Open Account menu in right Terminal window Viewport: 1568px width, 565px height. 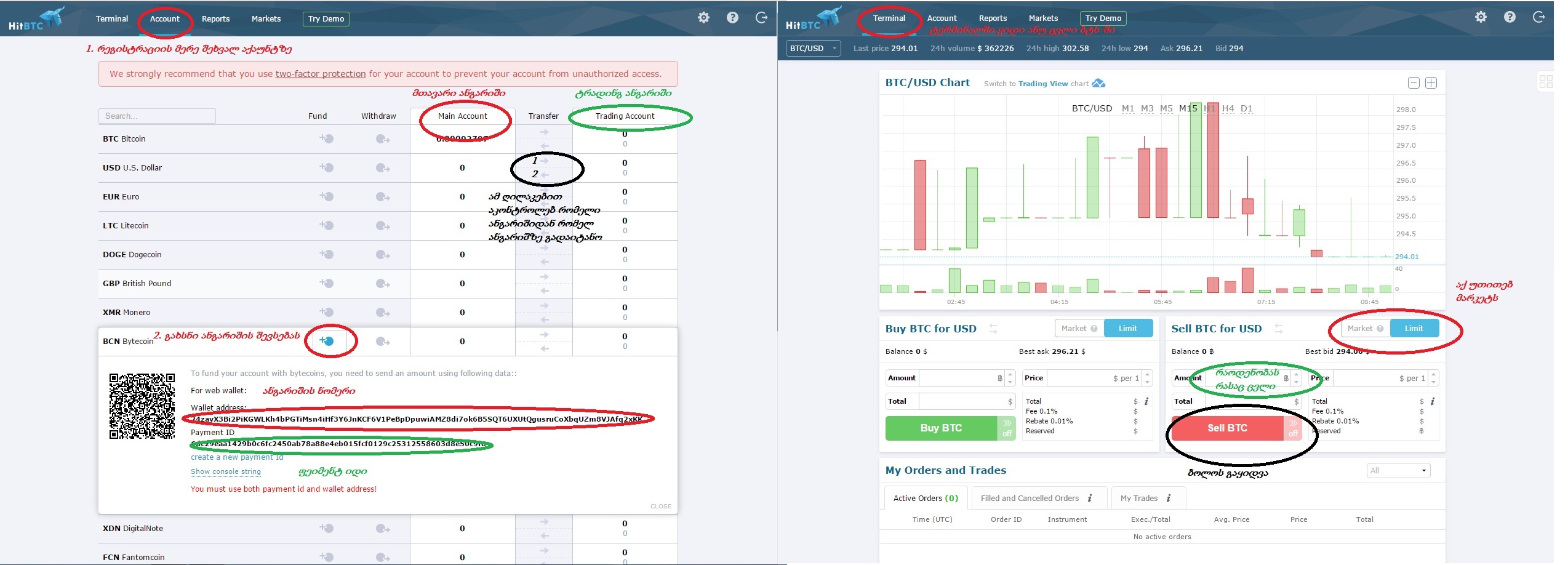(x=942, y=18)
